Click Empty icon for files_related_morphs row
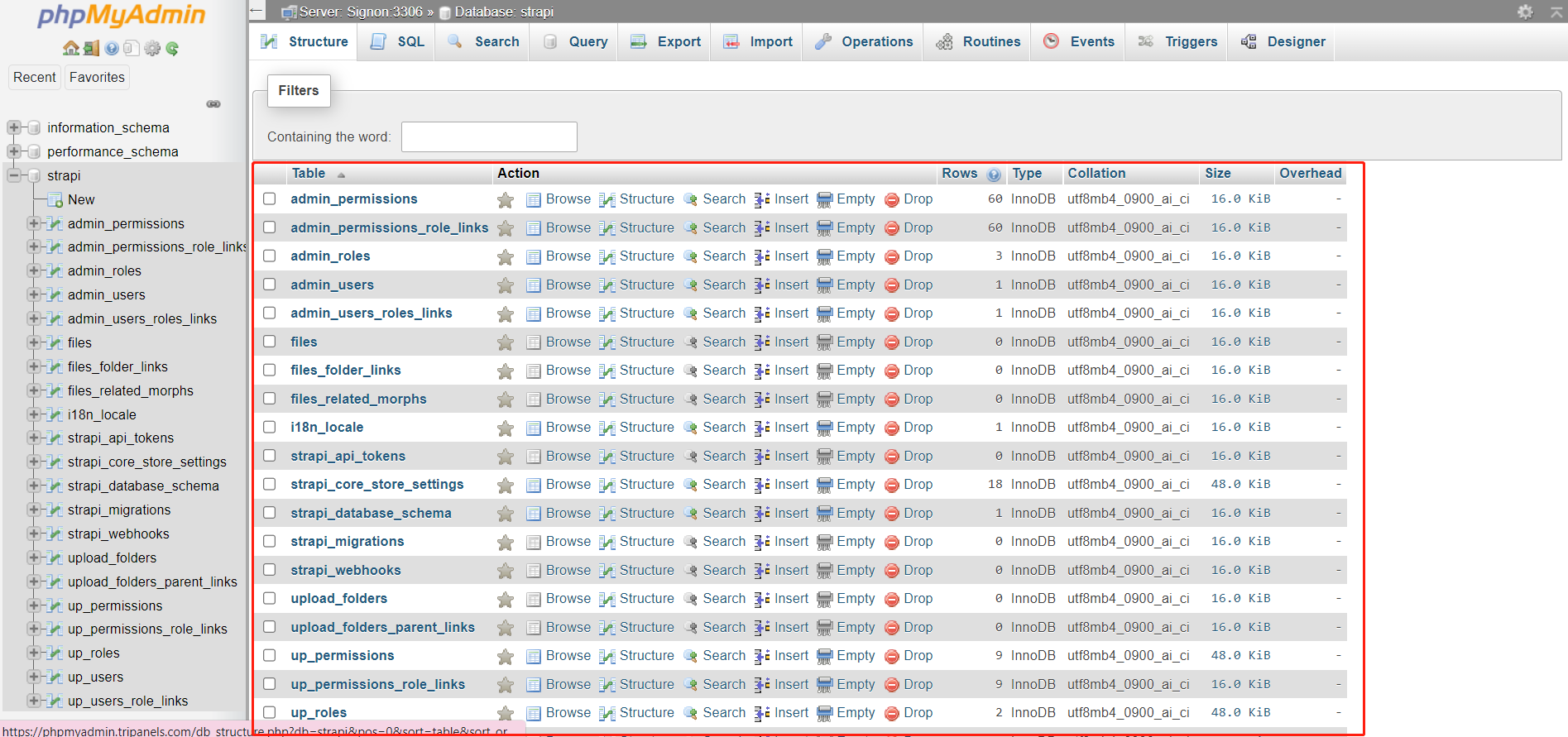The image size is (1568, 737). coord(825,400)
